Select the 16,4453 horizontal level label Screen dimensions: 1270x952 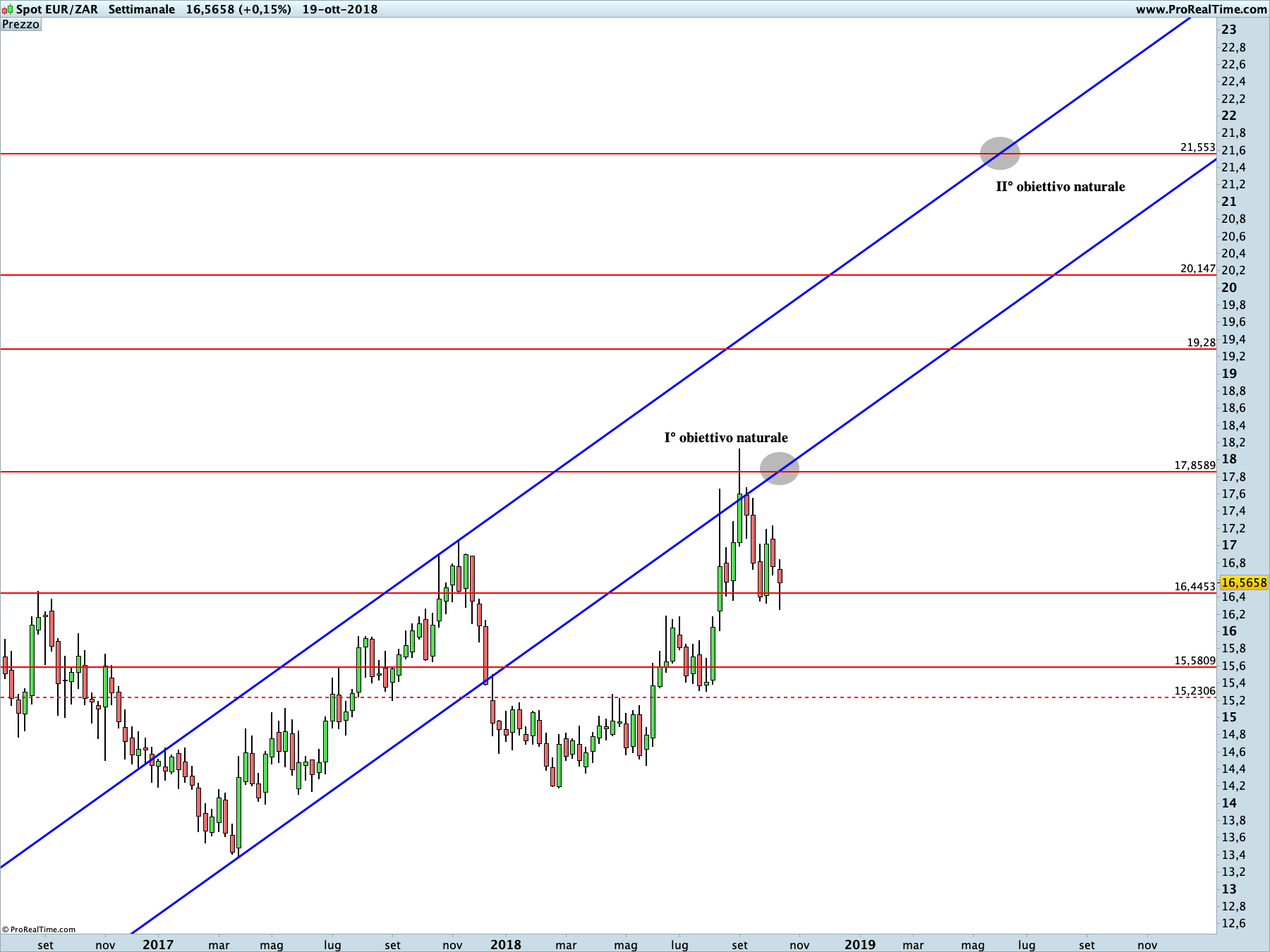pyautogui.click(x=1195, y=587)
